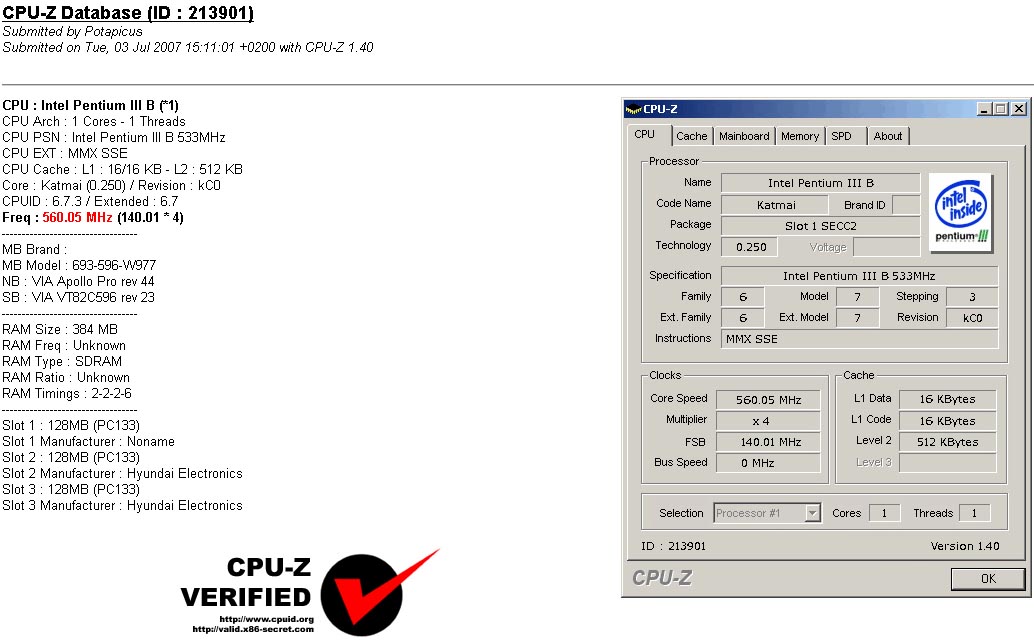Click the http://www.cpuid.org URL text

pyautogui.click(x=266, y=619)
